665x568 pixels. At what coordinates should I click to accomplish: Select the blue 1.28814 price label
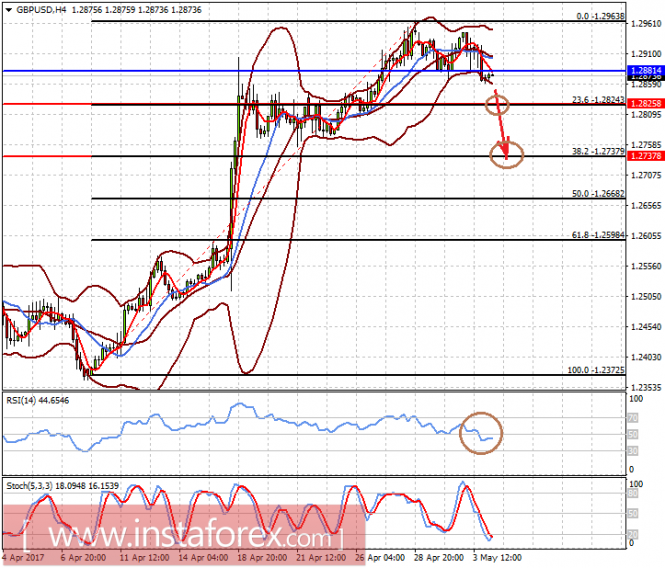(x=645, y=70)
